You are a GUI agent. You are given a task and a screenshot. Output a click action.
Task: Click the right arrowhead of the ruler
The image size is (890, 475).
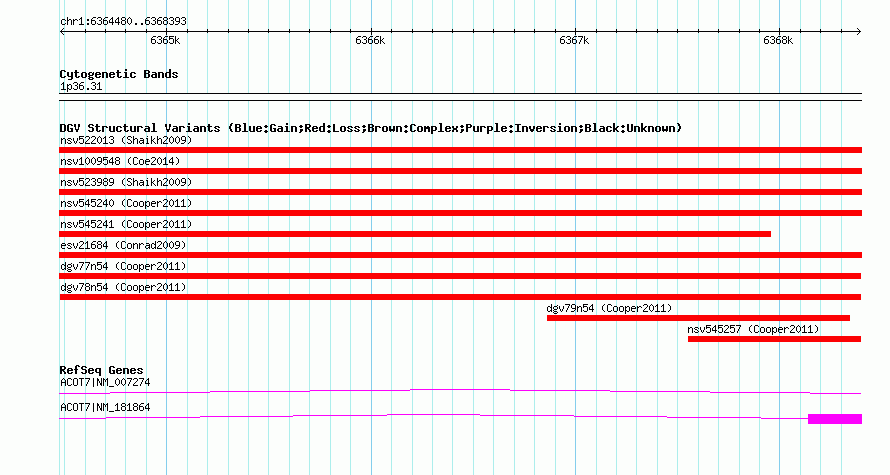pos(859,31)
